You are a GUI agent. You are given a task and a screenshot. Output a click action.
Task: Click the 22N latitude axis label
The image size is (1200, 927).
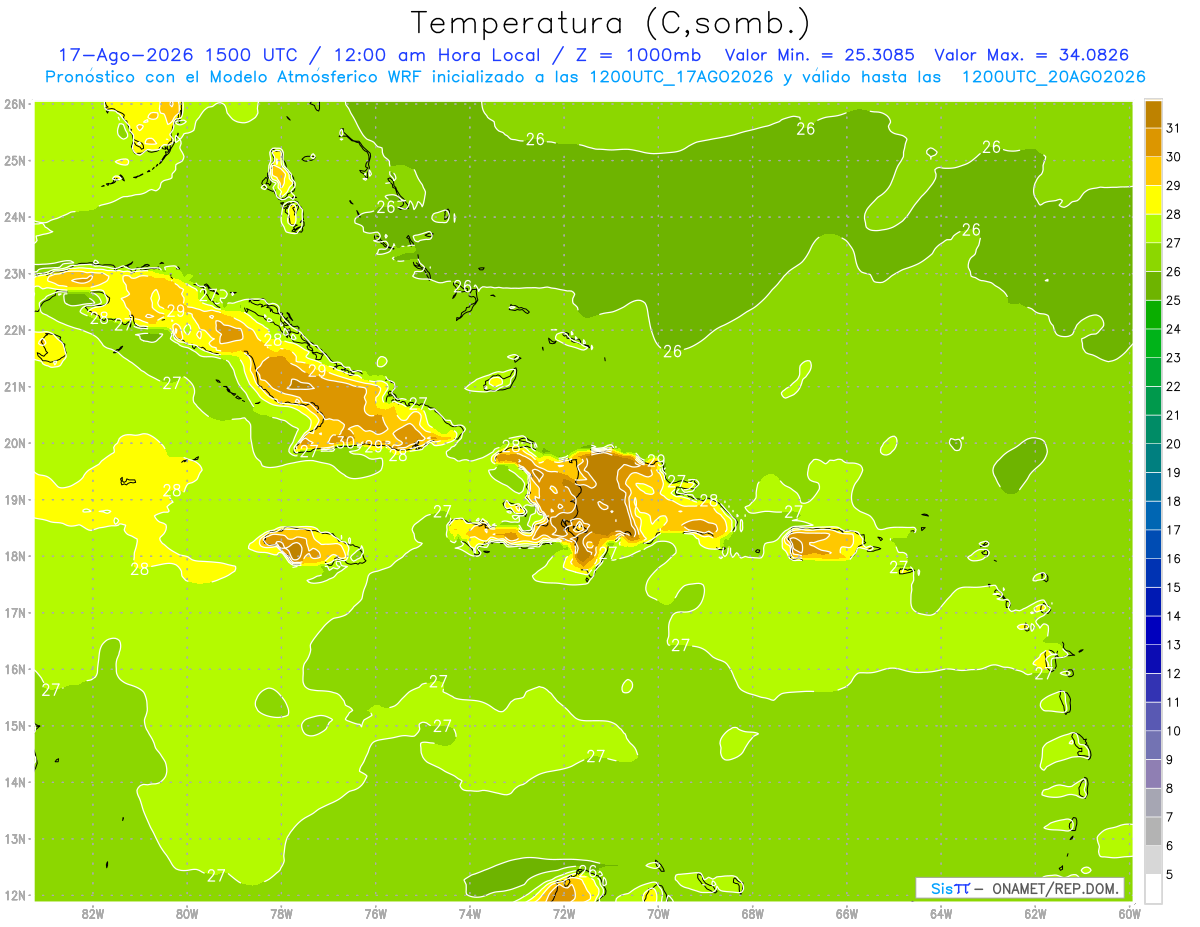(14, 330)
